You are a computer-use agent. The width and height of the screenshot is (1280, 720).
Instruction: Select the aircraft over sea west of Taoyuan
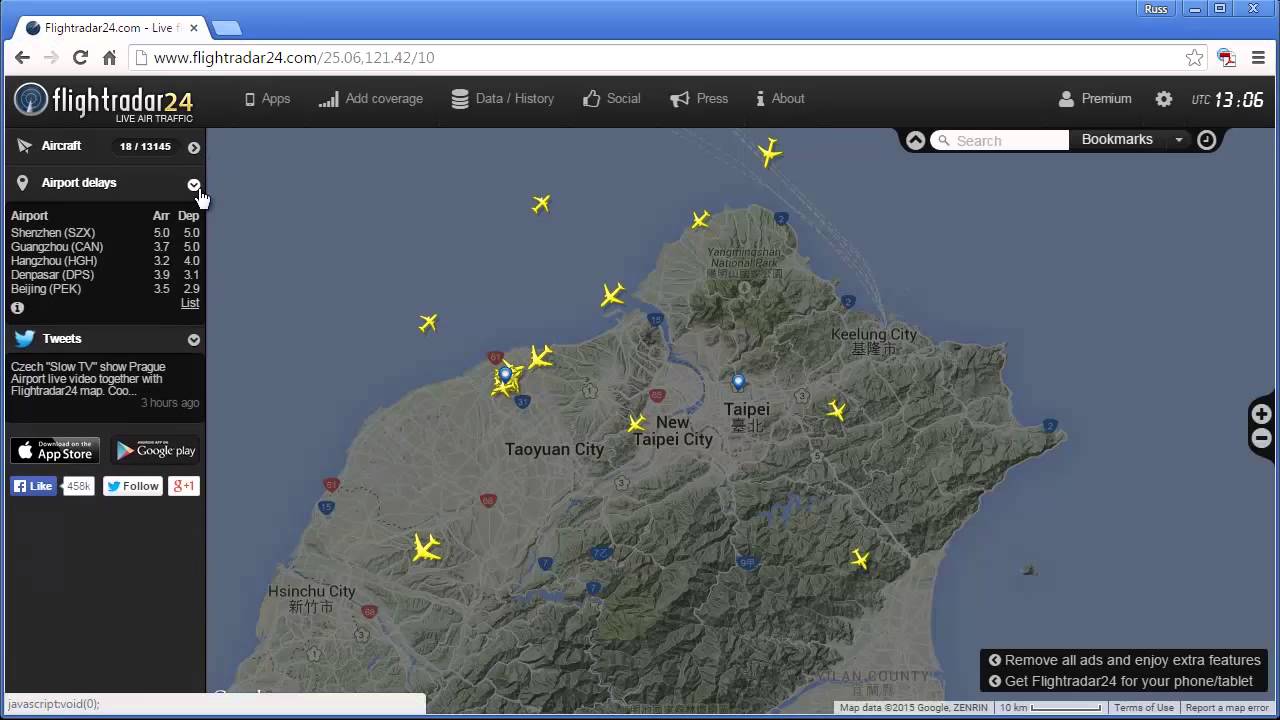(428, 323)
